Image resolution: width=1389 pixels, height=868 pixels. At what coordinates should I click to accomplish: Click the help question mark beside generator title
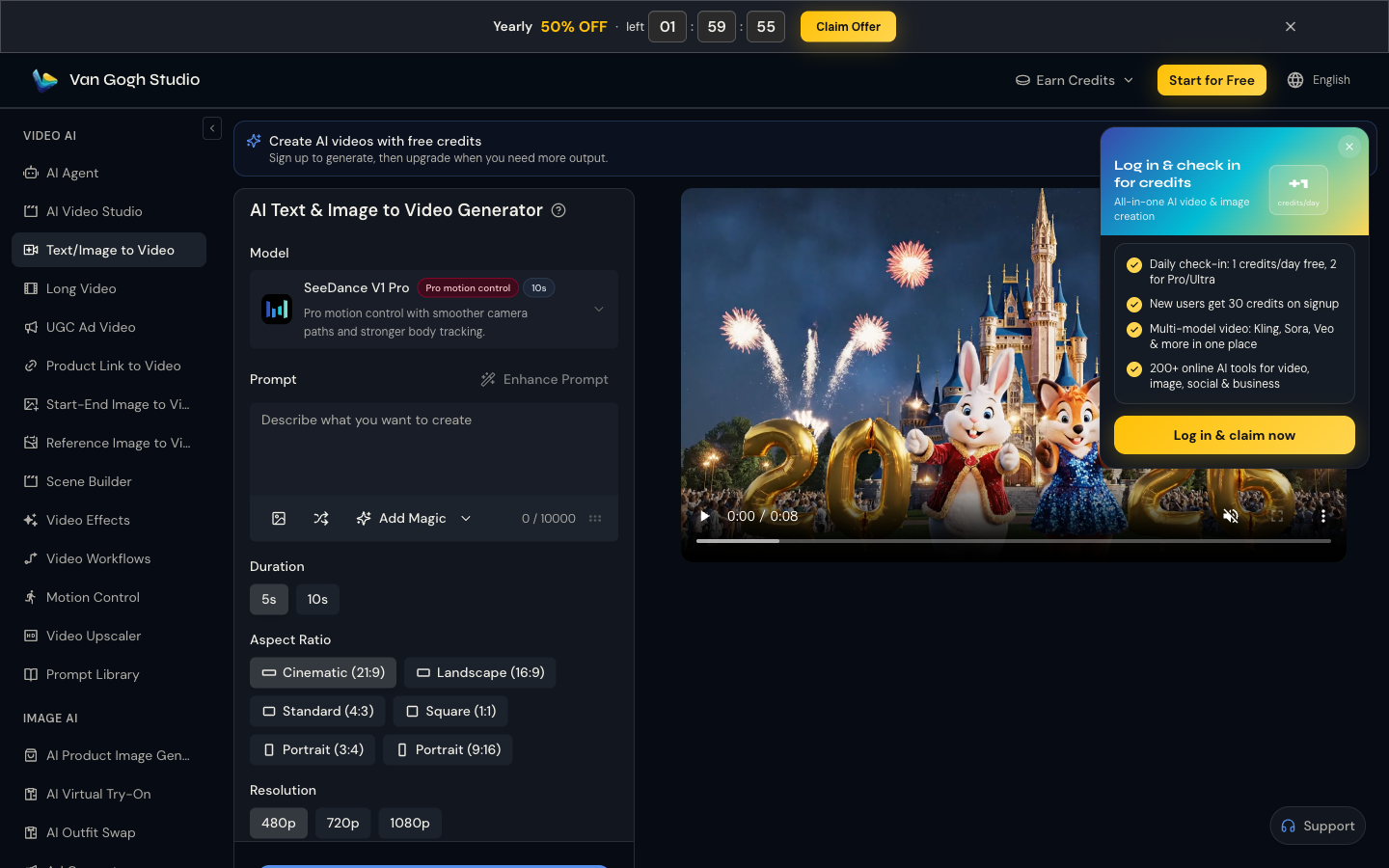tap(558, 210)
